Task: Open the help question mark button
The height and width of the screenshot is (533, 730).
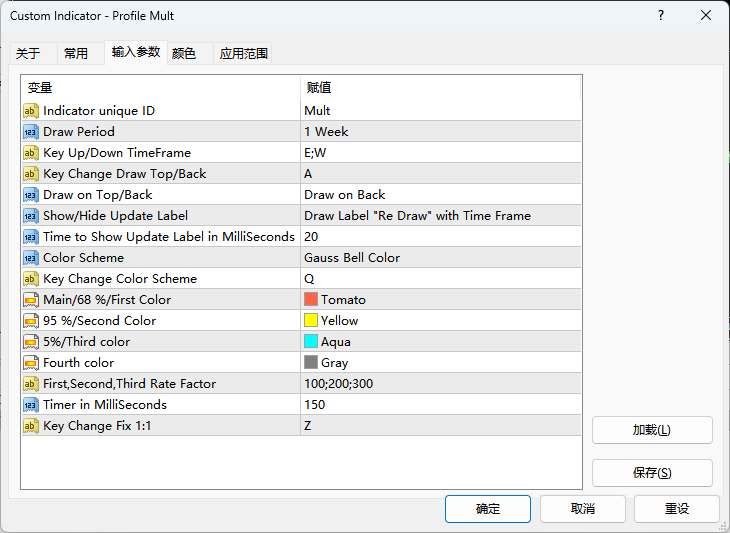Action: tap(661, 15)
